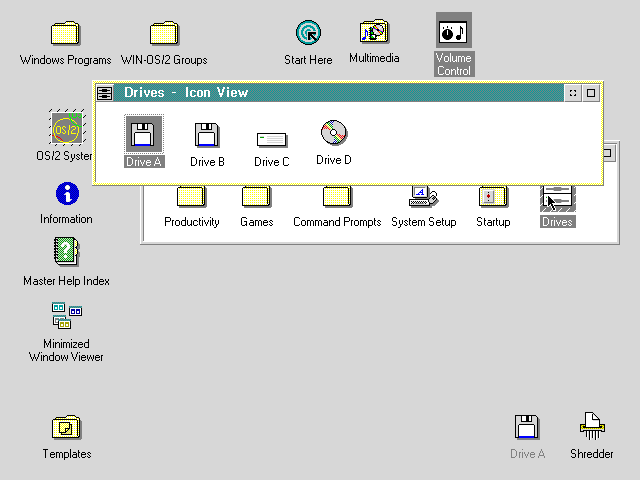Click the "Command Prompts" label
The image size is (640, 480).
tap(337, 222)
